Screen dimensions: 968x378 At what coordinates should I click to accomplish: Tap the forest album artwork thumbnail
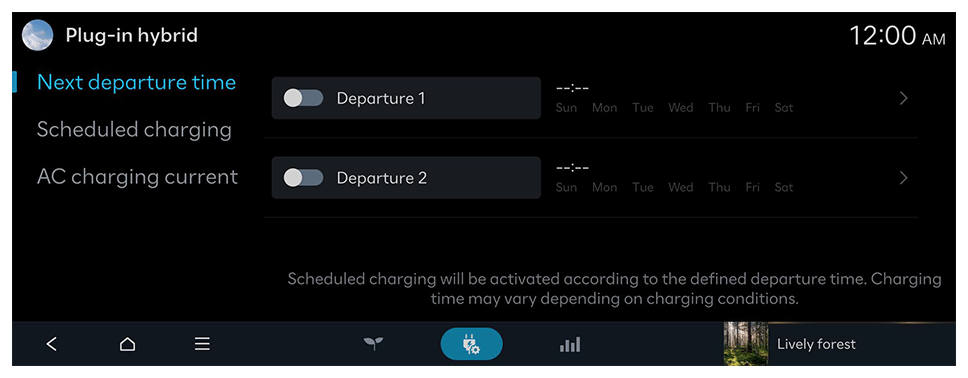point(746,343)
